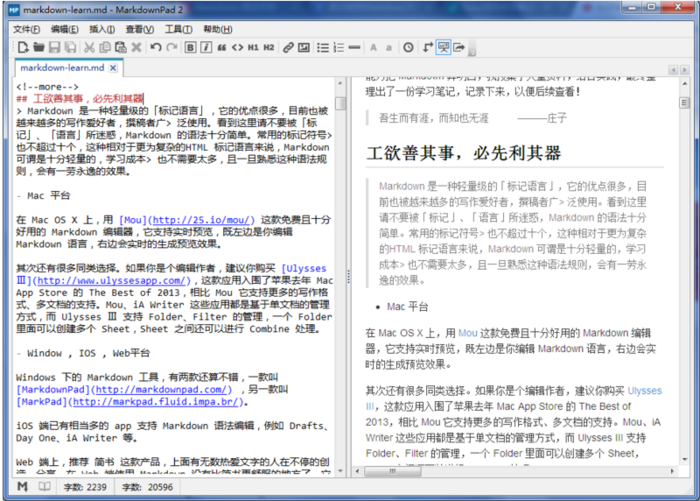This screenshot has height=501, width=700.
Task: Toggle the live preview pane
Action: [x=443, y=47]
